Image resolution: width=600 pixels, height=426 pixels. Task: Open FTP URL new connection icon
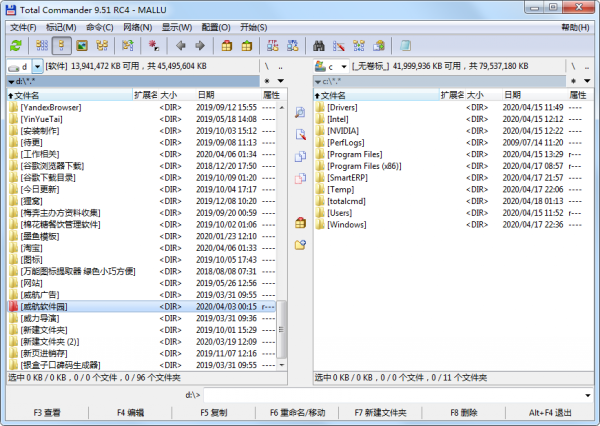[x=293, y=46]
